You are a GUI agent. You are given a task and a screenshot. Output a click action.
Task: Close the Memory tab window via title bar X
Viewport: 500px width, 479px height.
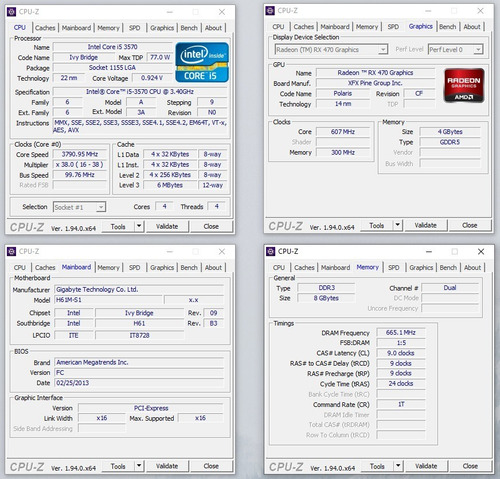[481, 252]
